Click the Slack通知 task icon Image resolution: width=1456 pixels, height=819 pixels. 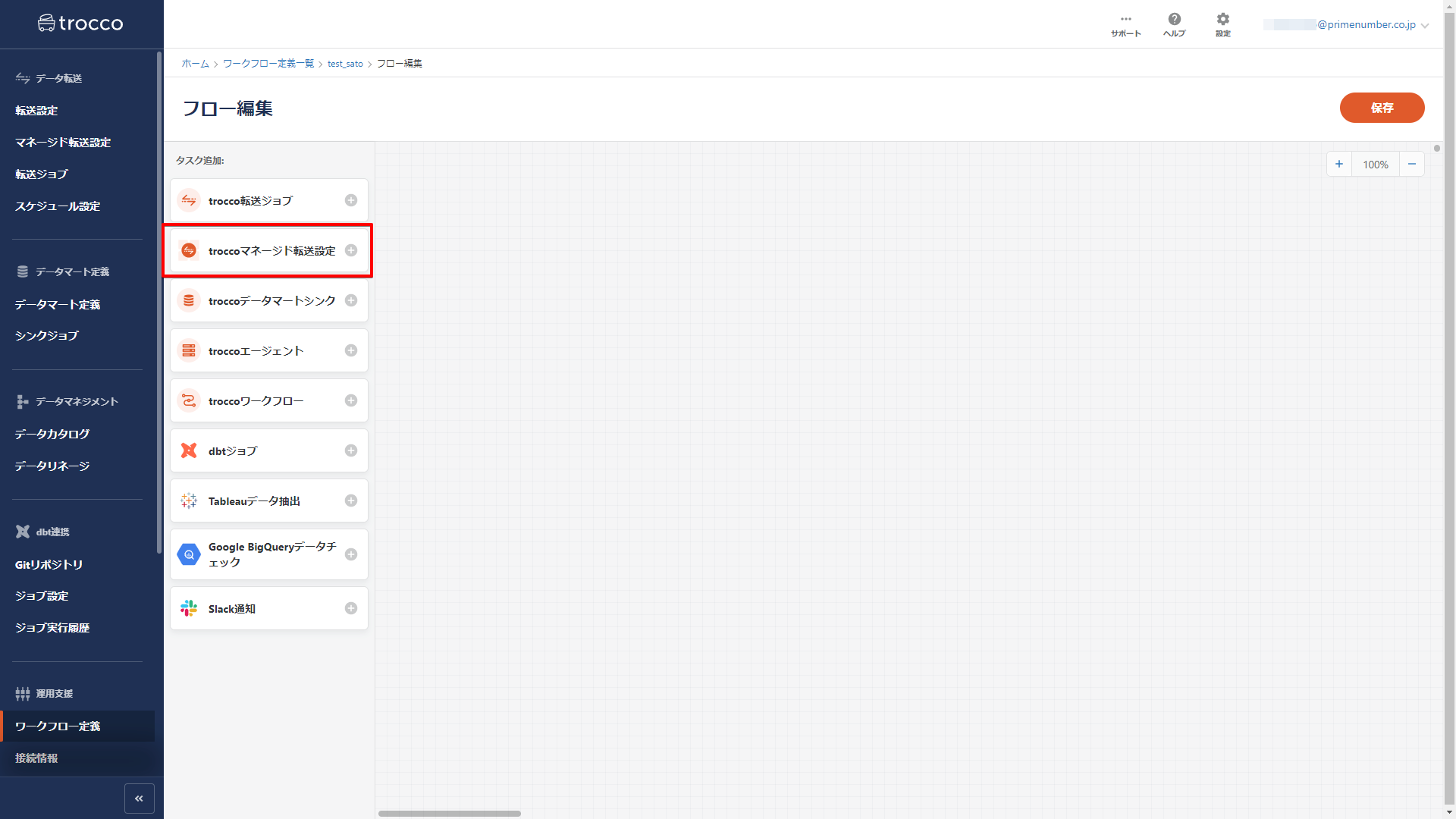click(x=189, y=608)
